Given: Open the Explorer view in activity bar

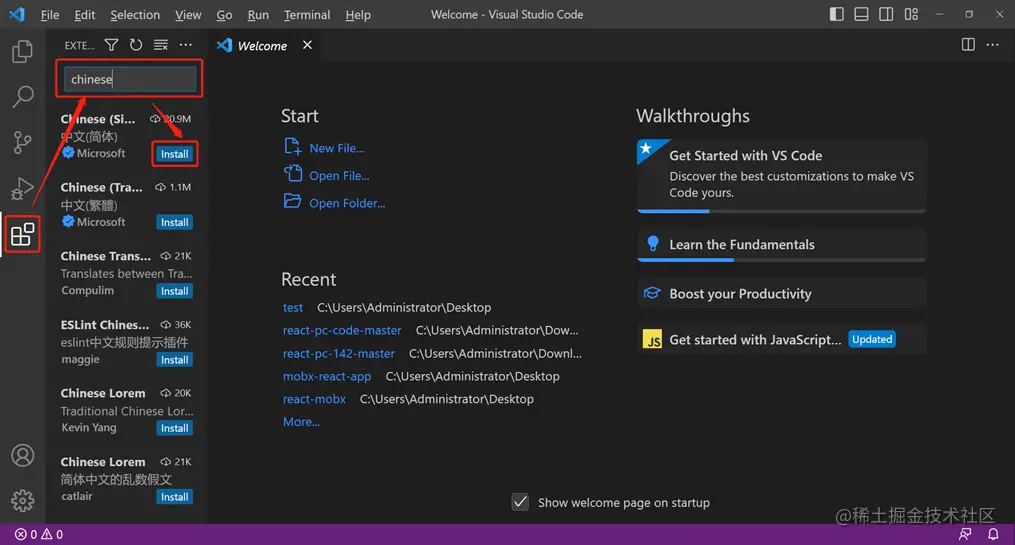Looking at the screenshot, I should click(x=23, y=51).
